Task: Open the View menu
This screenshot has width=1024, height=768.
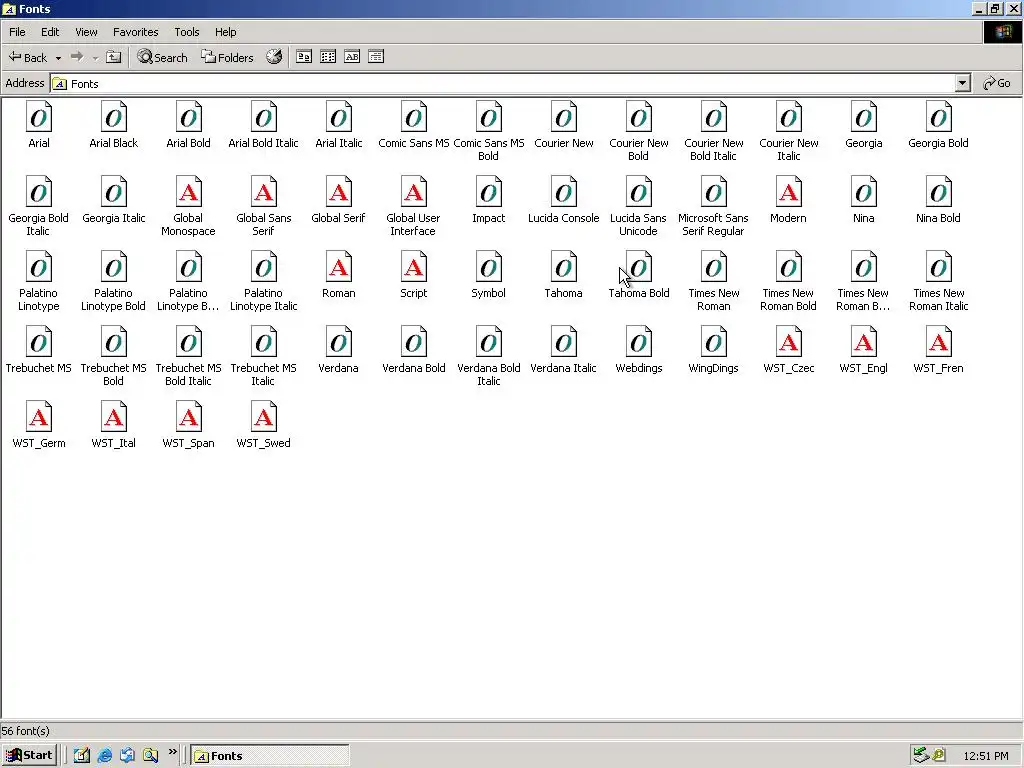Action: click(x=86, y=32)
